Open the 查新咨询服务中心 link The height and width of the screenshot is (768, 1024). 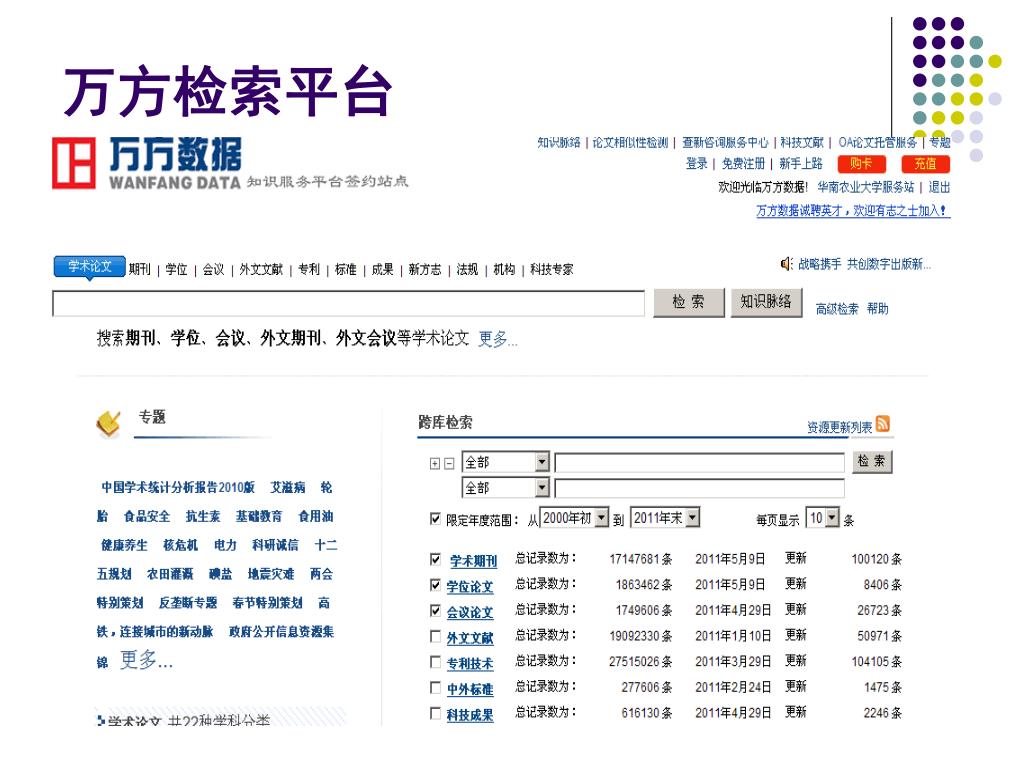point(725,142)
